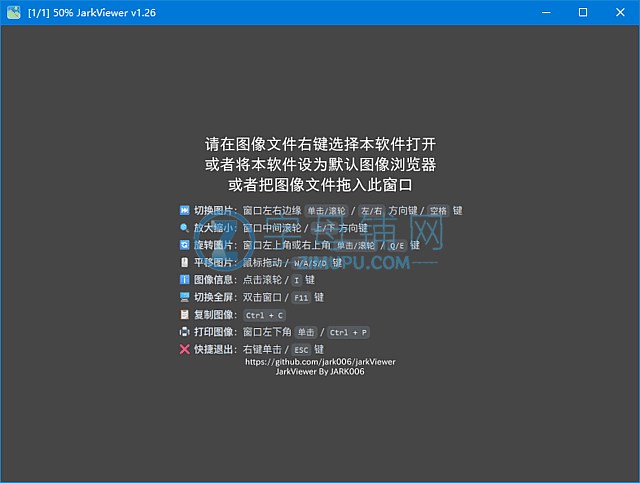Click the JarkViewer app icon in title bar
The height and width of the screenshot is (483, 640).
pos(13,12)
